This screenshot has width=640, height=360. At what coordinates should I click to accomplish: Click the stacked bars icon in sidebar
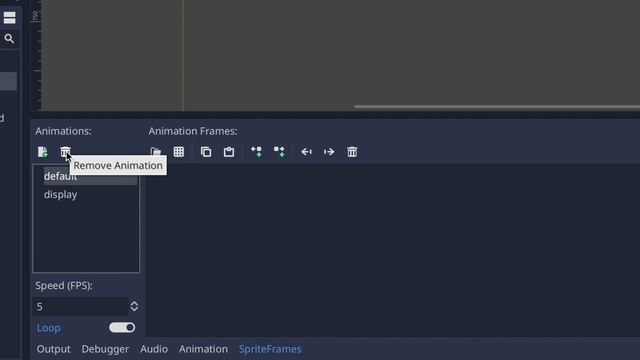(x=9, y=18)
